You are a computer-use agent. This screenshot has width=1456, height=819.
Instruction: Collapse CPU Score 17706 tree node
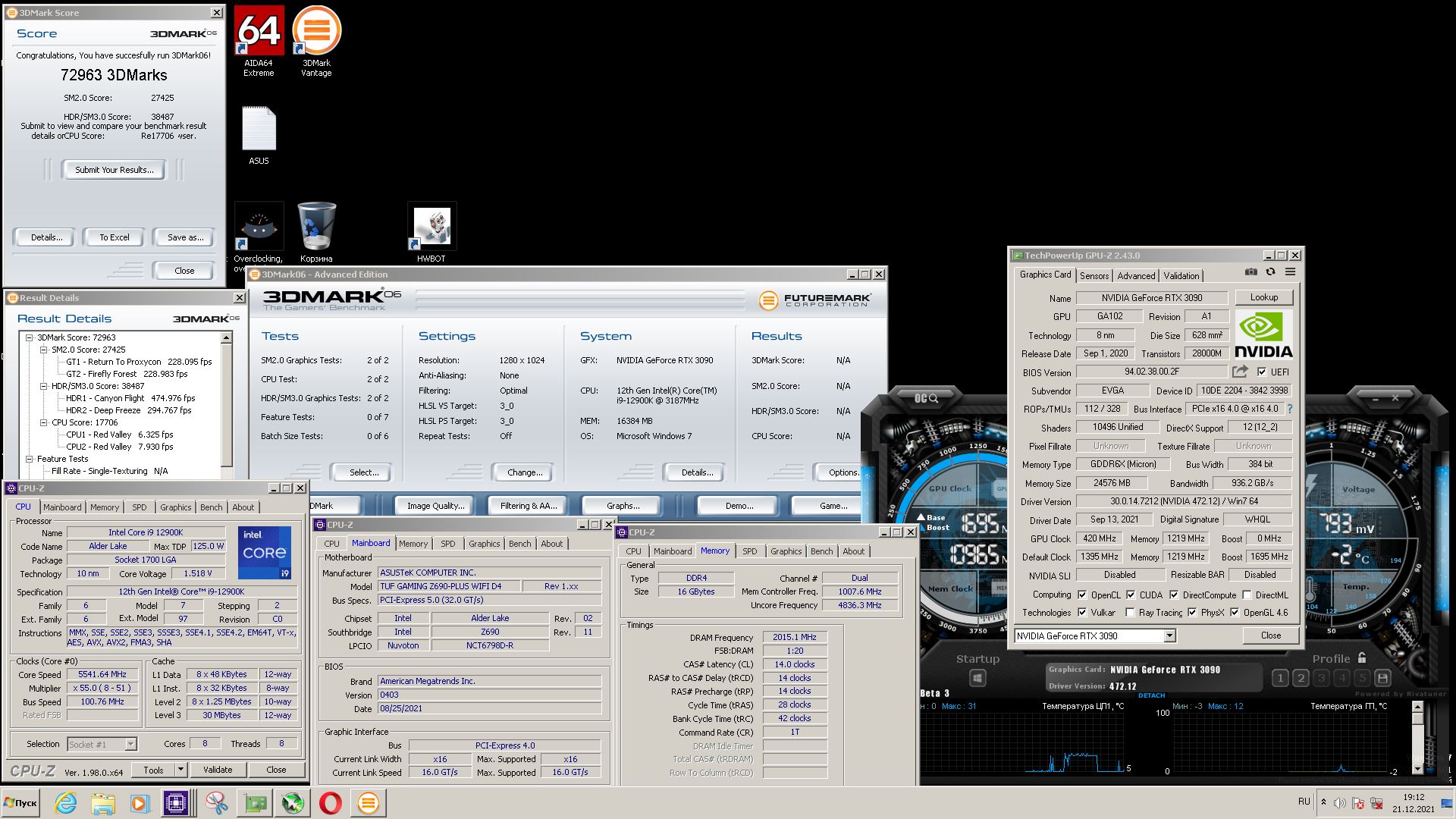point(44,422)
